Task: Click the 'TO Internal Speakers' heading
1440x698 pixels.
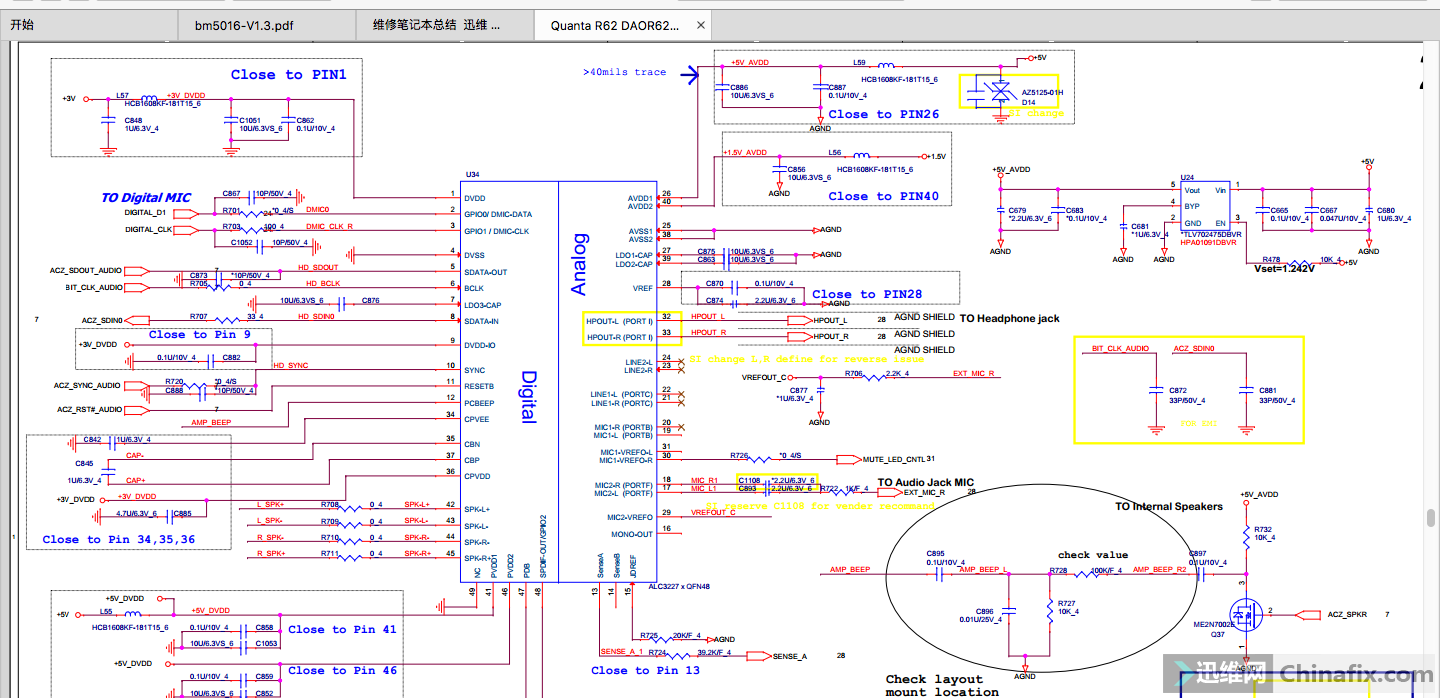Action: click(x=1169, y=507)
